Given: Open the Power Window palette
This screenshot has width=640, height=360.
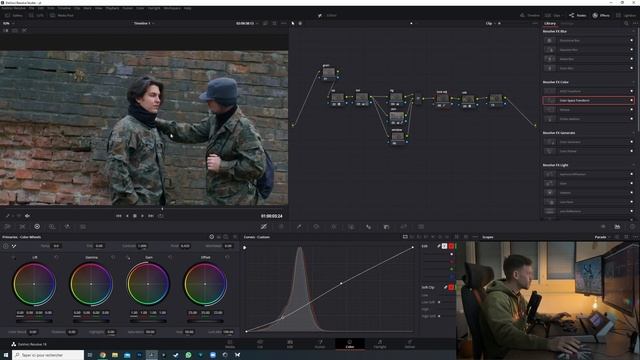Looking at the screenshot, I should [316, 227].
